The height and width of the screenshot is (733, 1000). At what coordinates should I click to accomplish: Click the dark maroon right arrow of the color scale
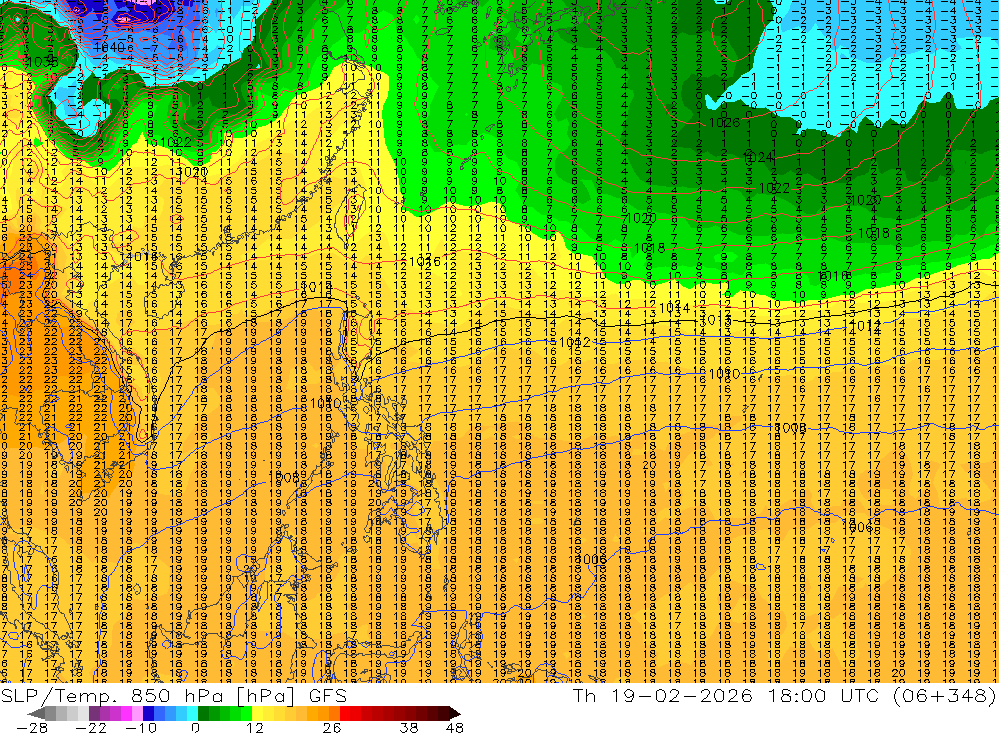tap(455, 714)
